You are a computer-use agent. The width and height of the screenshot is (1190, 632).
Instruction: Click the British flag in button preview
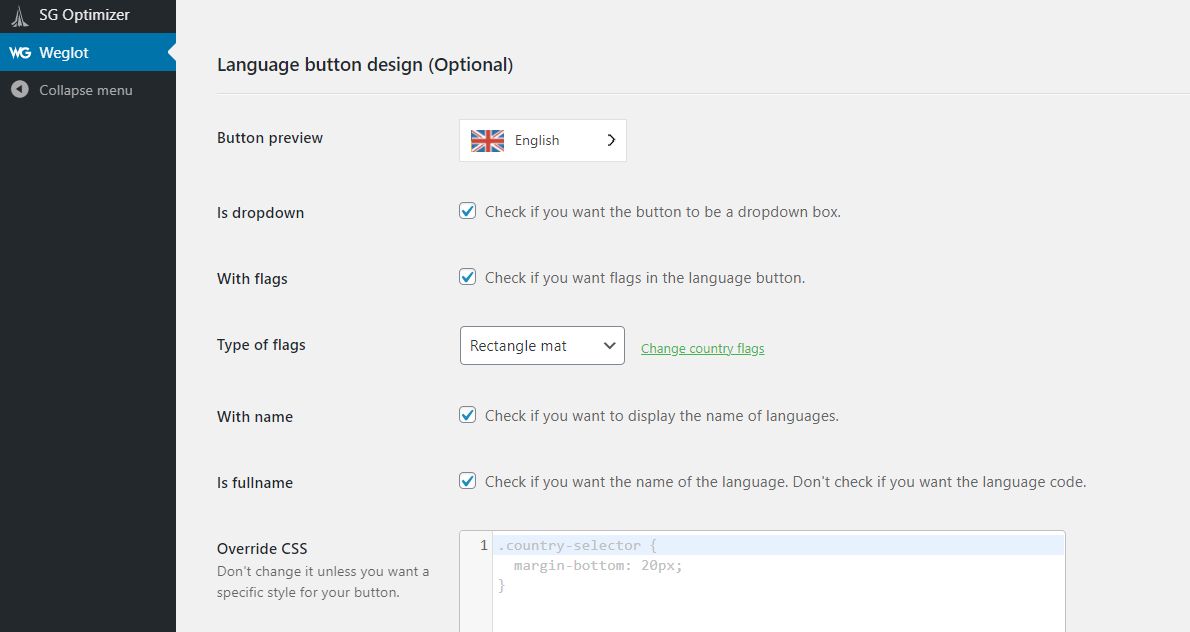[487, 140]
